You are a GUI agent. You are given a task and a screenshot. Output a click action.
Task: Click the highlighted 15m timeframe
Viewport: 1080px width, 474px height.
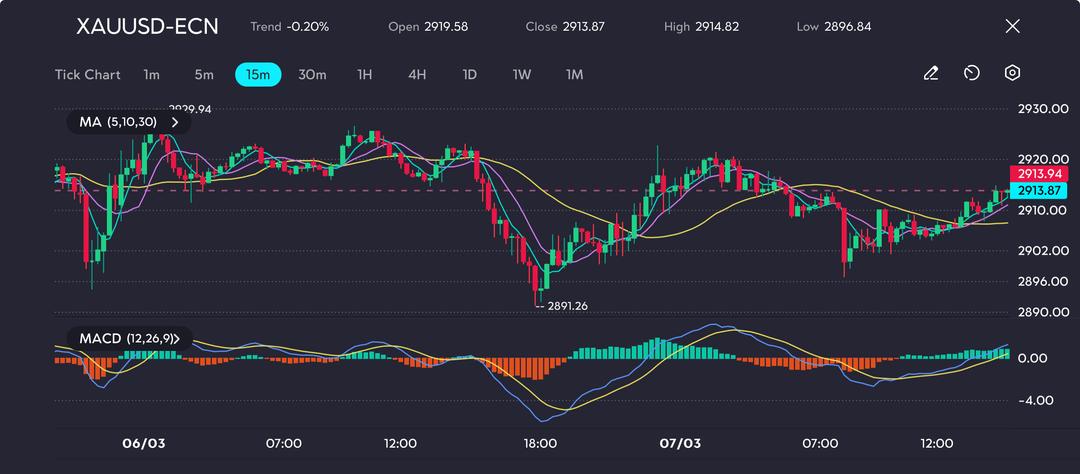pyautogui.click(x=258, y=75)
